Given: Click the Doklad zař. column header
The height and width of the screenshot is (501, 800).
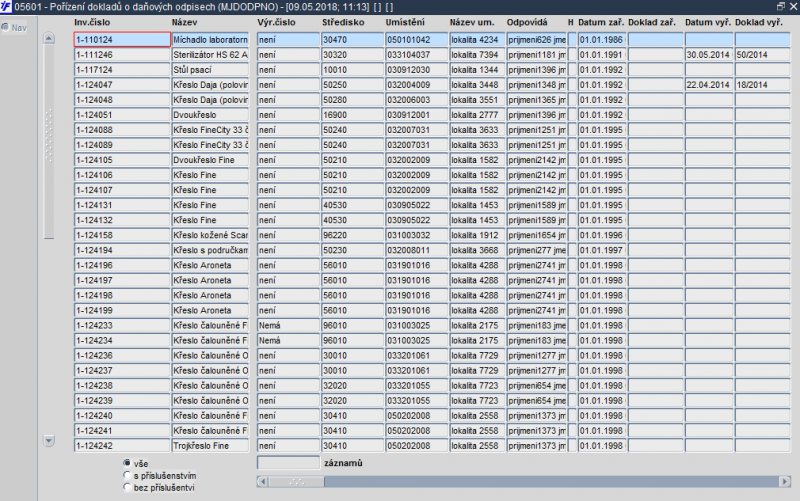Looking at the screenshot, I should 652,22.
